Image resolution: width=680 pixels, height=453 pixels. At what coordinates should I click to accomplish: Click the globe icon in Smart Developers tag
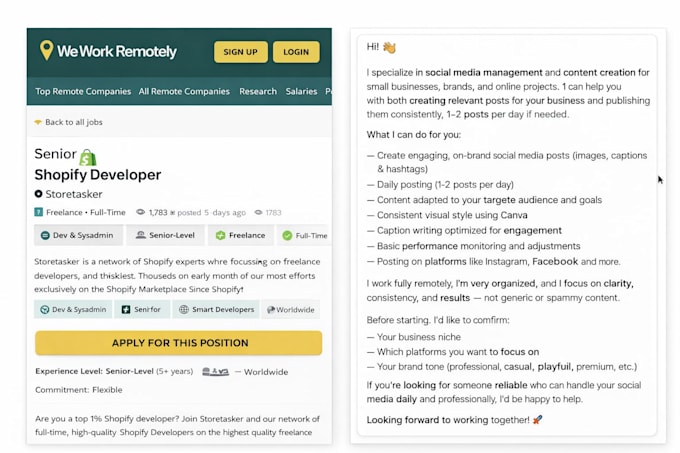pos(184,310)
